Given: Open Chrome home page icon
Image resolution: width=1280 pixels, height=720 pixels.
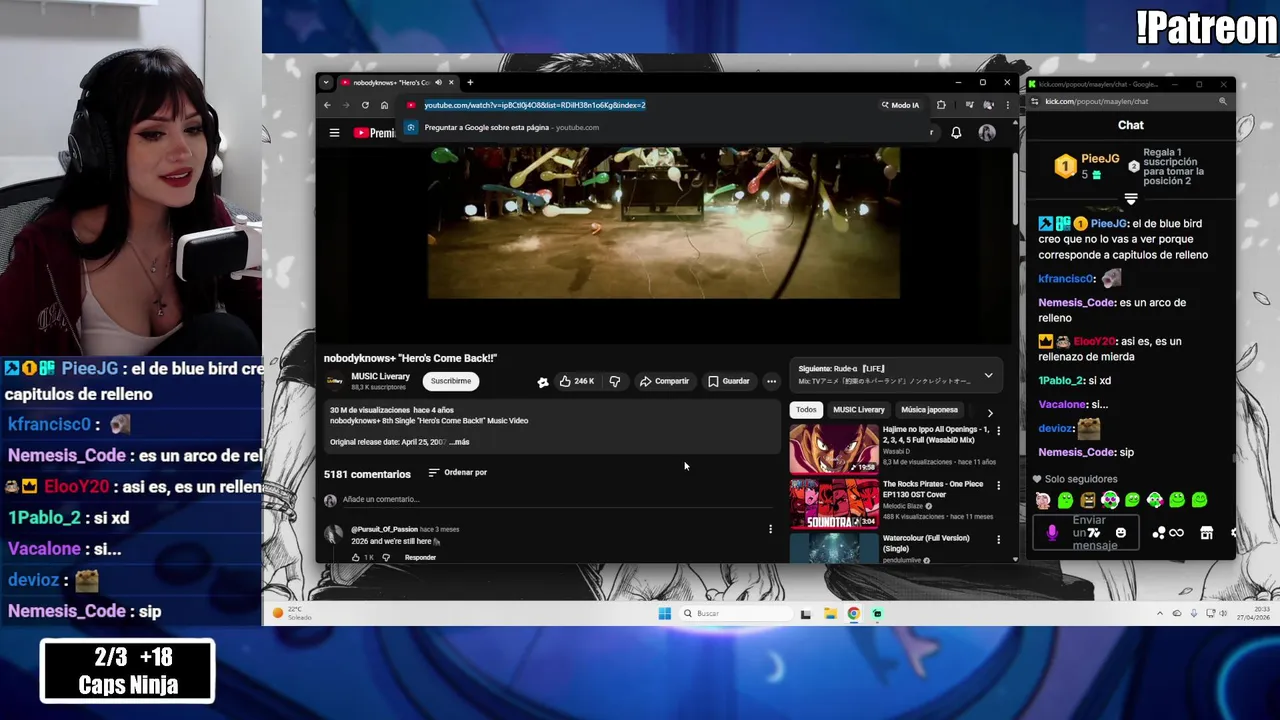Looking at the screenshot, I should pos(384,105).
